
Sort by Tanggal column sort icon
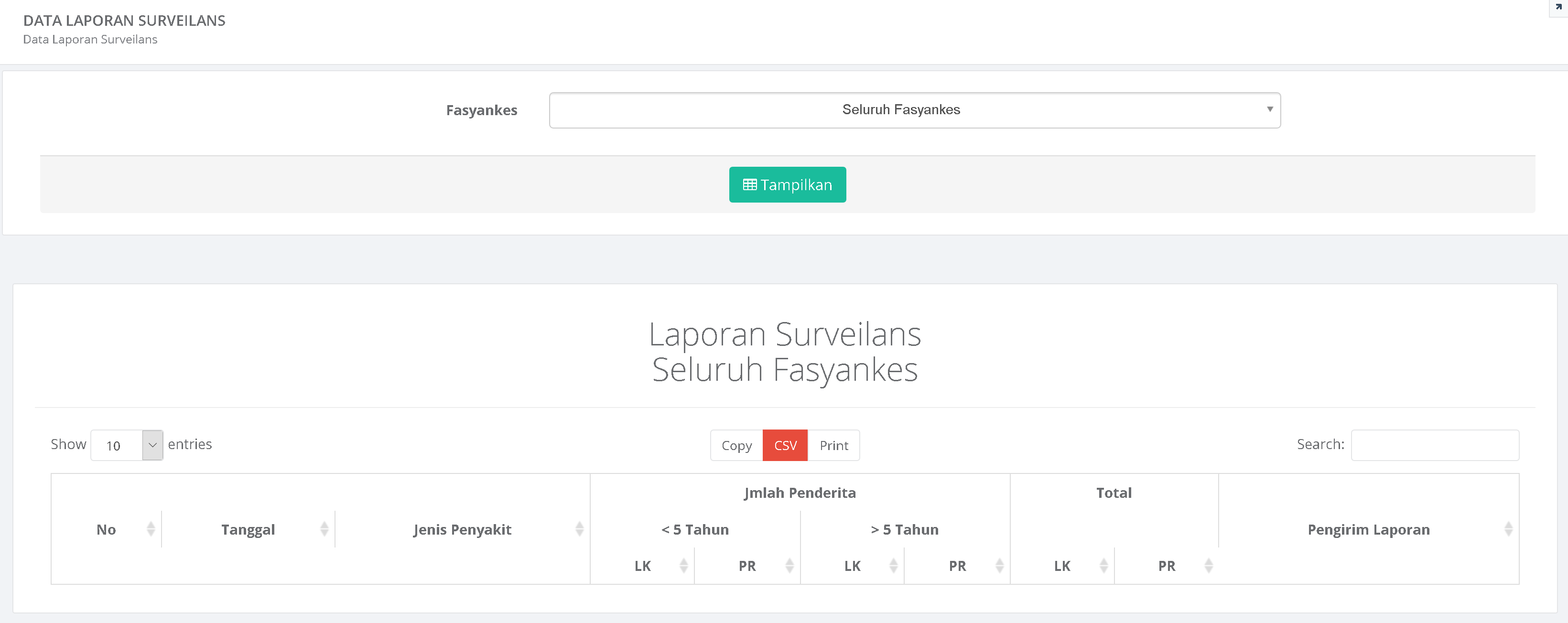pos(324,529)
